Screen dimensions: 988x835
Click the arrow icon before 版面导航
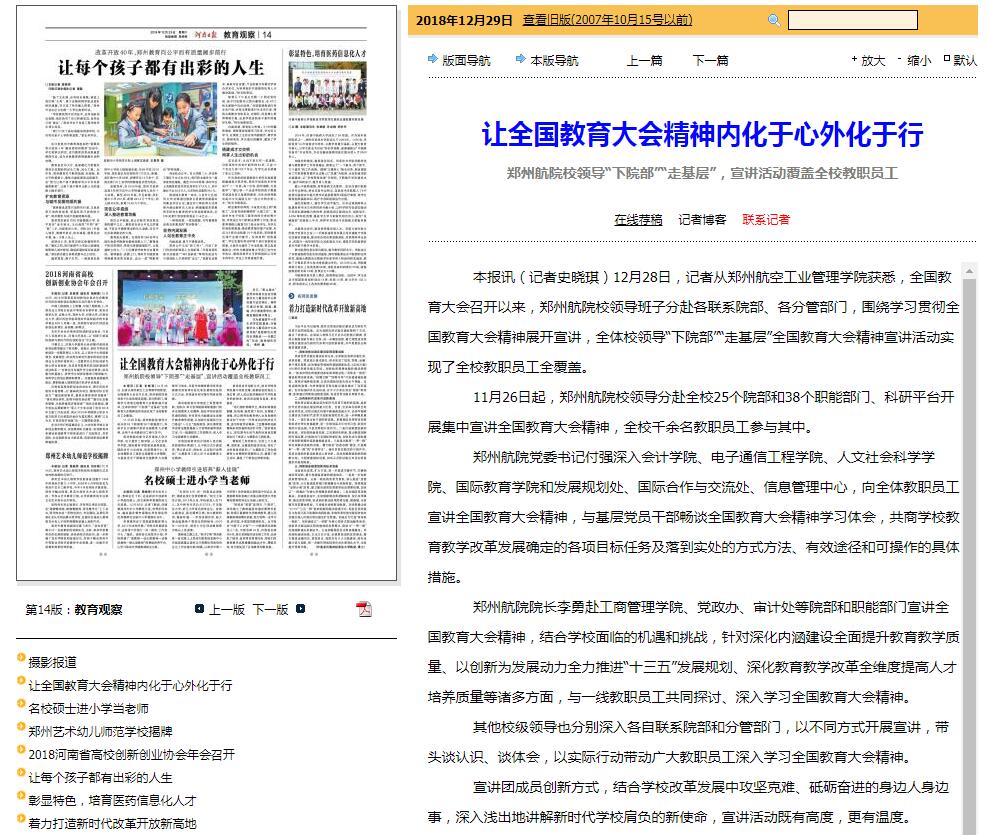click(x=433, y=59)
